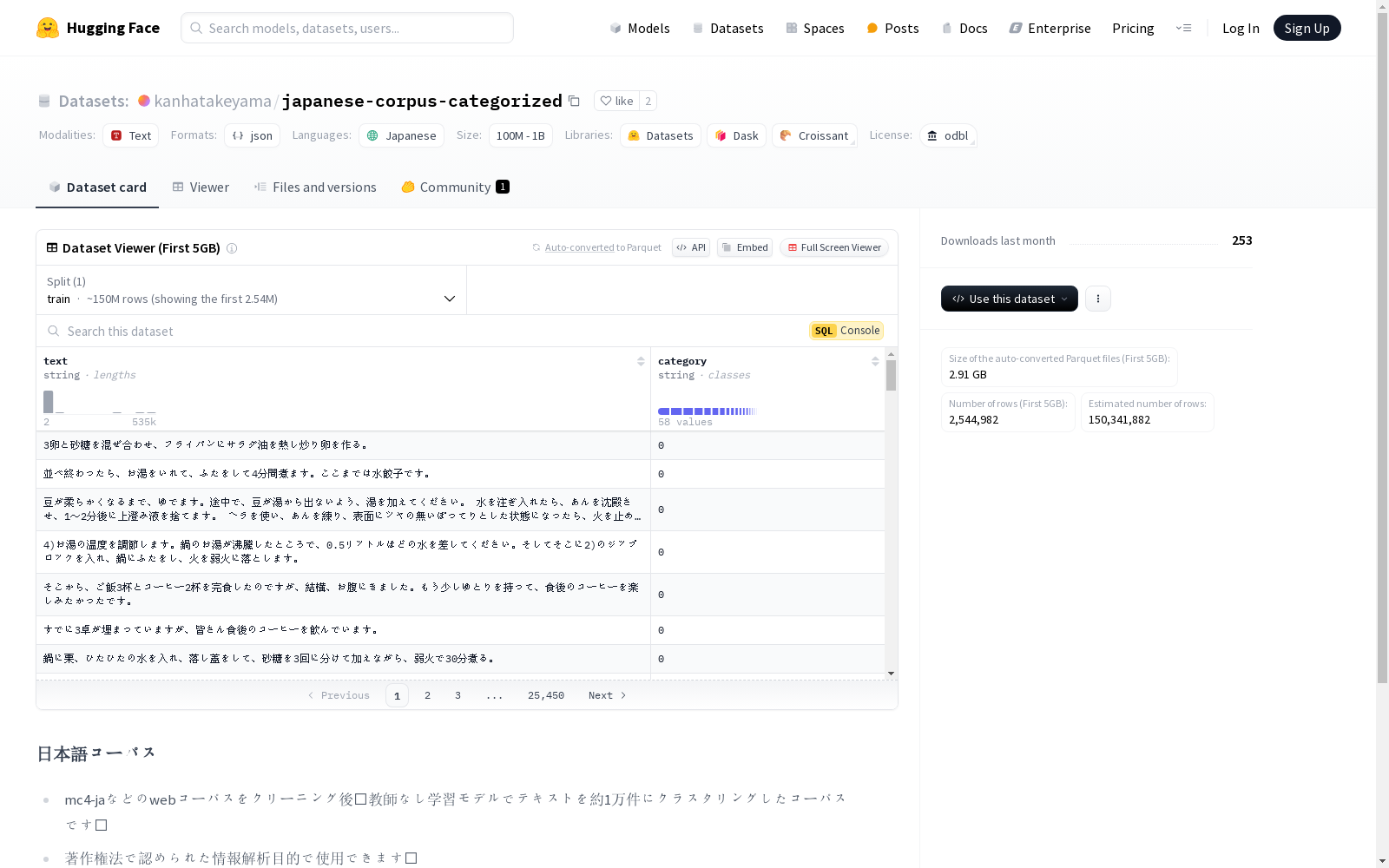Click the row starting with 3卵と砂糖
This screenshot has width=1389, height=868.
point(460,445)
